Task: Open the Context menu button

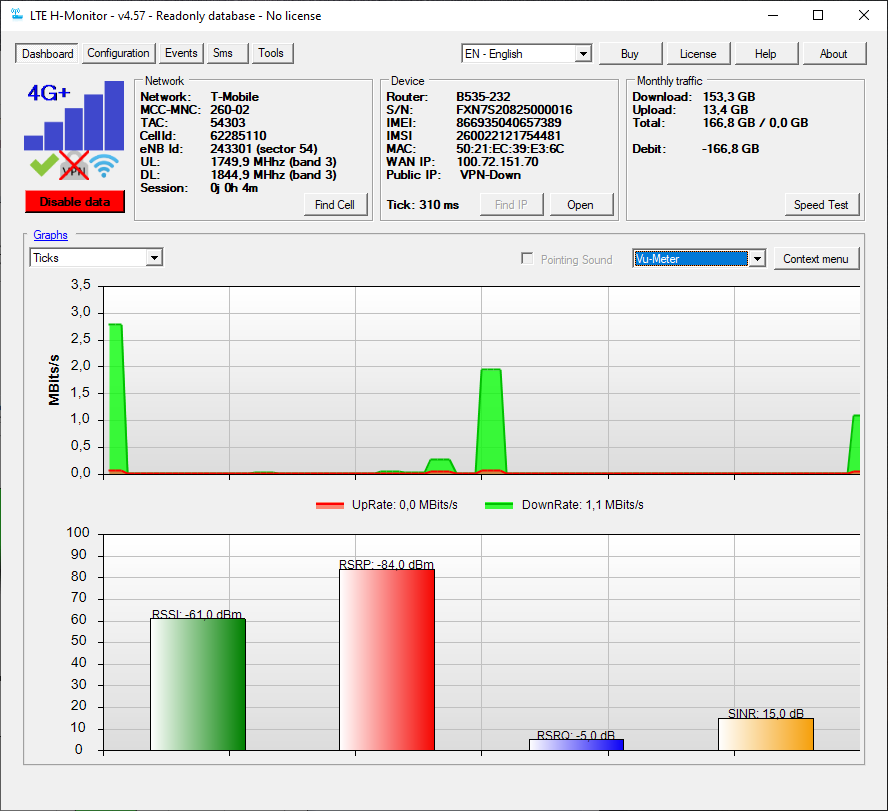Action: (816, 259)
